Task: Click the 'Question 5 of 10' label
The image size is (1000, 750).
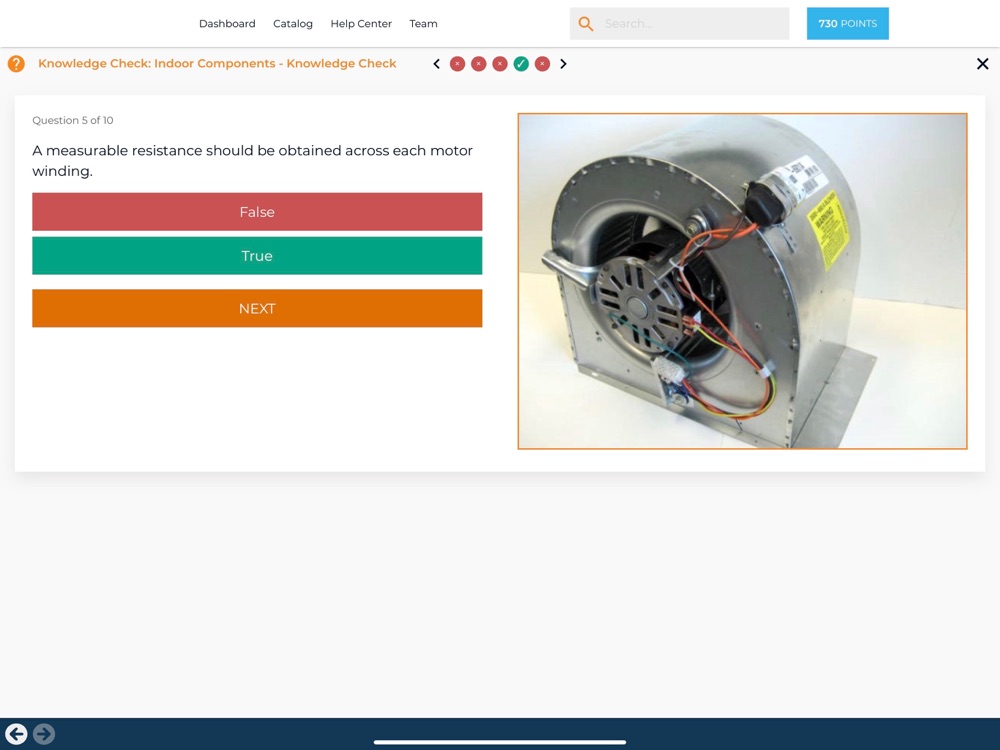Action: [x=73, y=121]
